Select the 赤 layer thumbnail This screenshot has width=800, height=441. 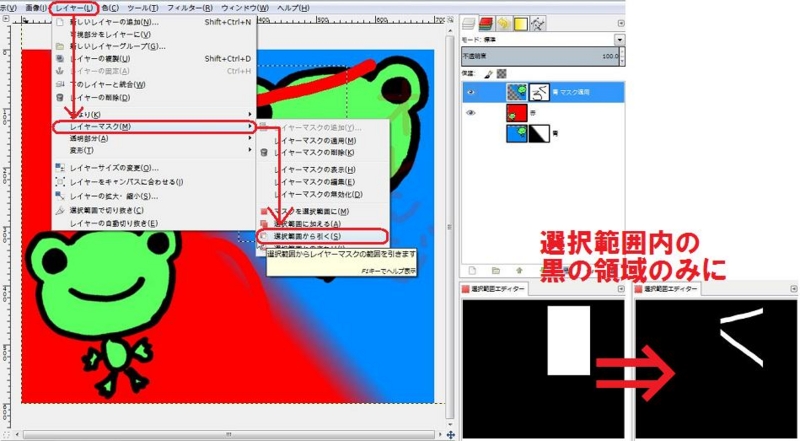(516, 113)
